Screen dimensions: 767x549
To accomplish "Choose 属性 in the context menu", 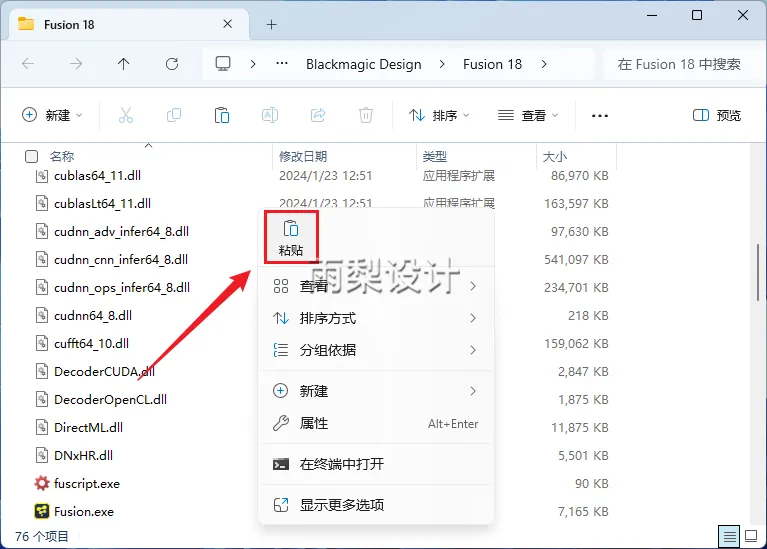I will click(376, 423).
